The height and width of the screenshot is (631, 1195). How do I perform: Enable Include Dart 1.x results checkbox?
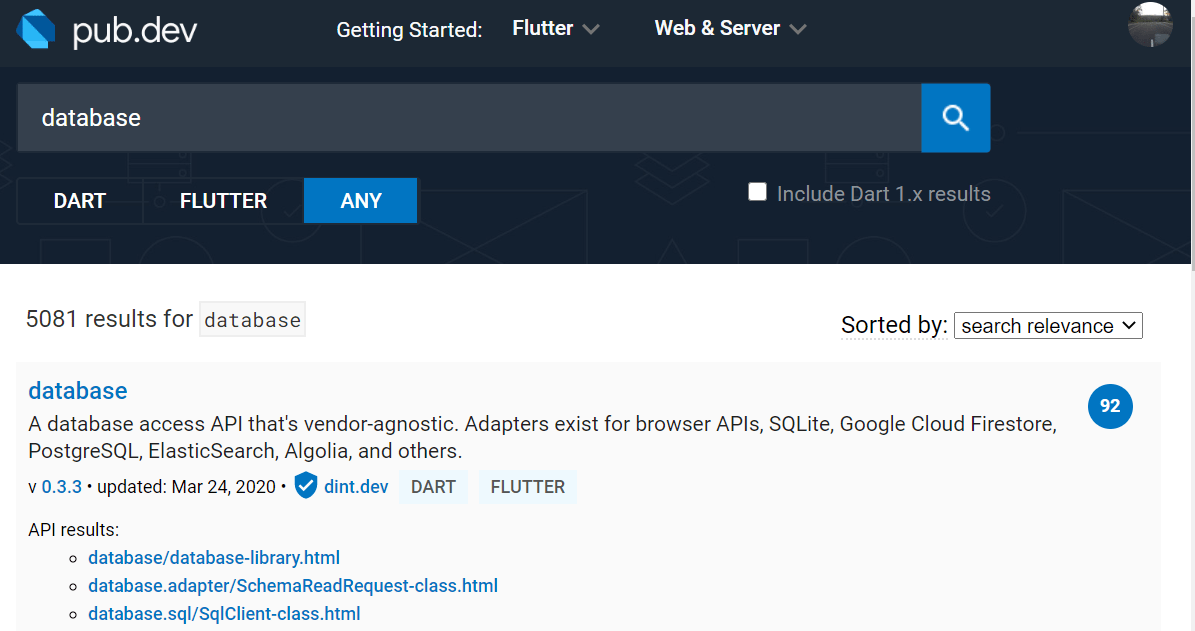pos(757,192)
